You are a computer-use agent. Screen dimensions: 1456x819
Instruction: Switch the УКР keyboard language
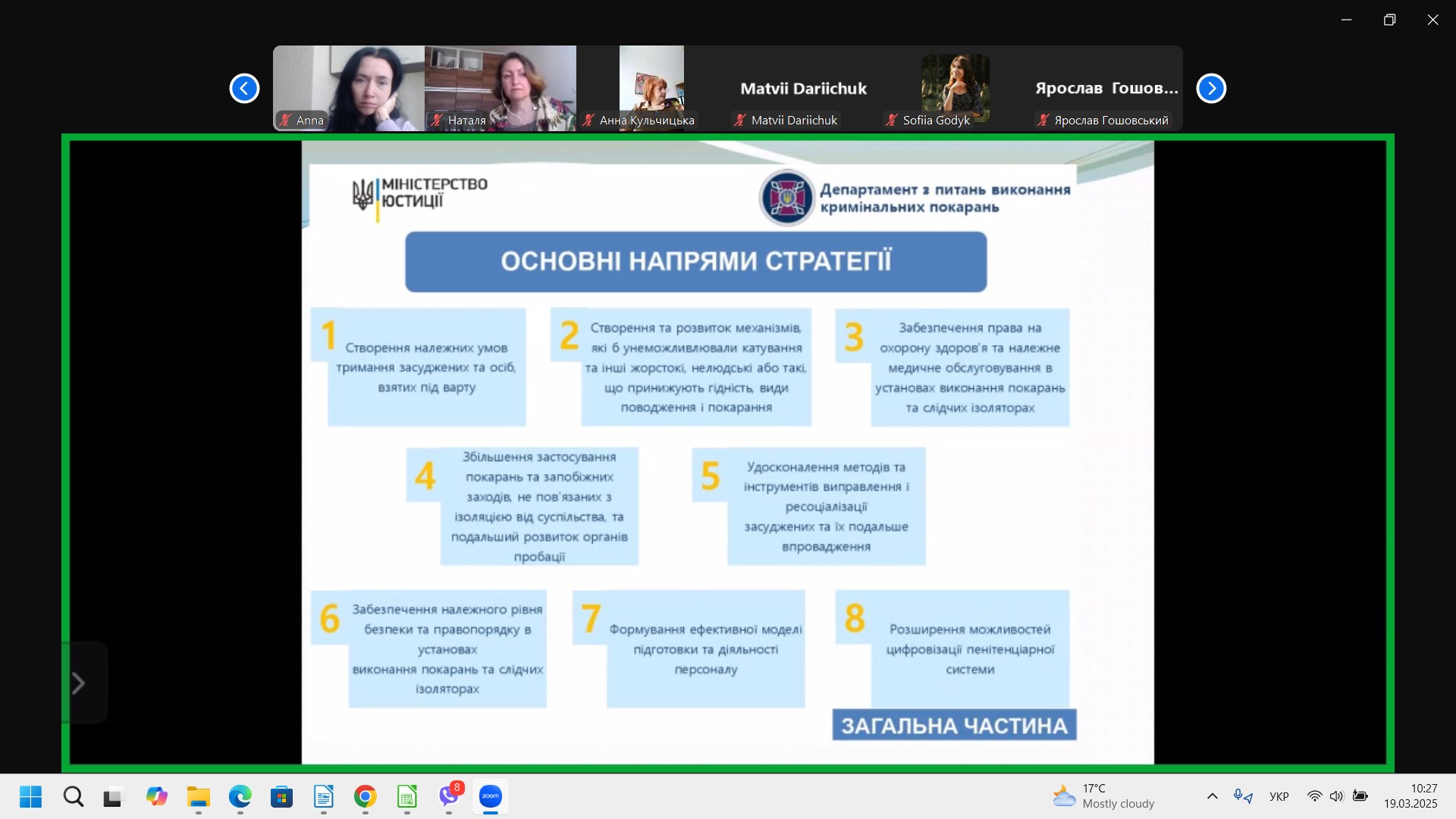[x=1279, y=796]
